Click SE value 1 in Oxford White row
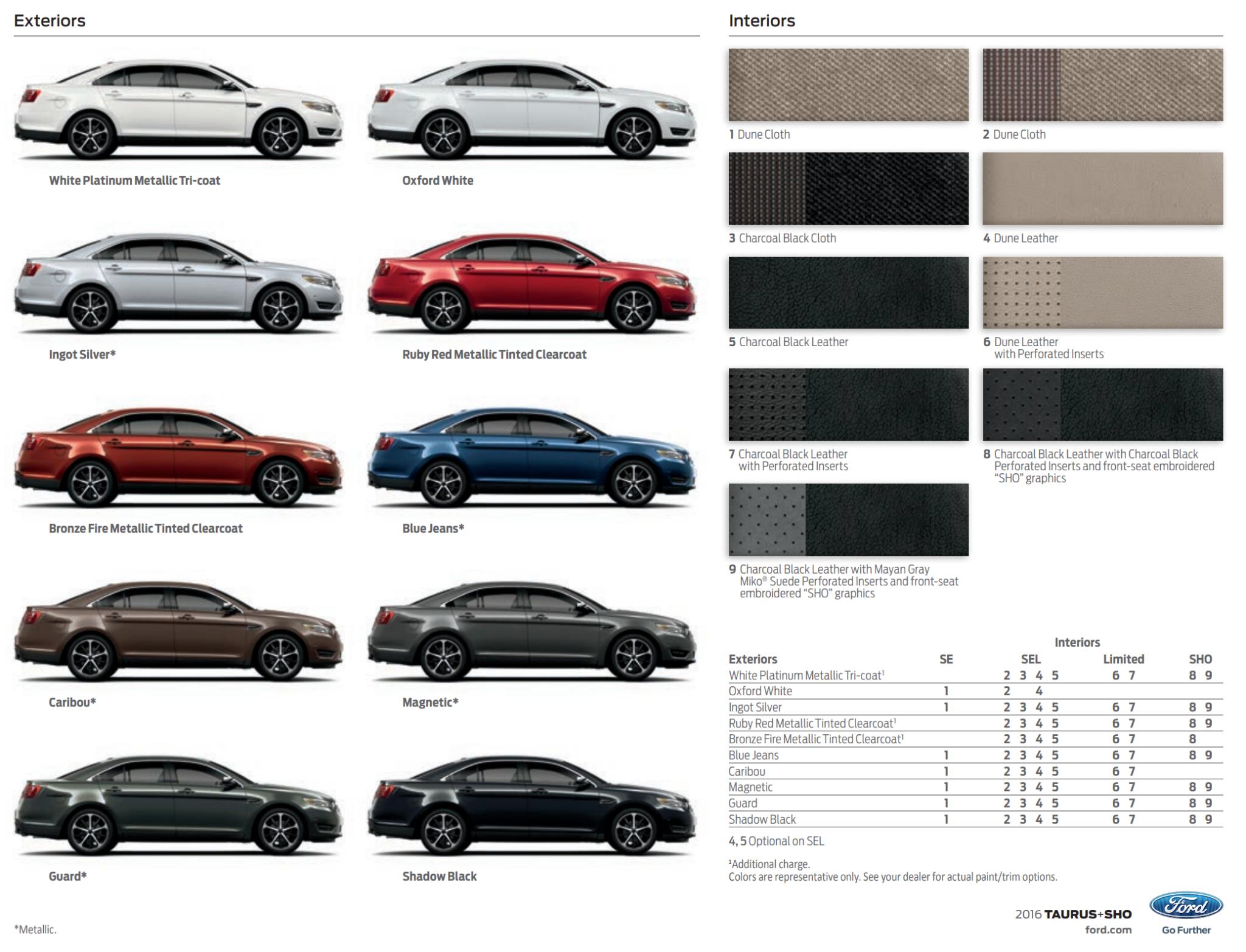The height and width of the screenshot is (952, 1246). pyautogui.click(x=946, y=692)
